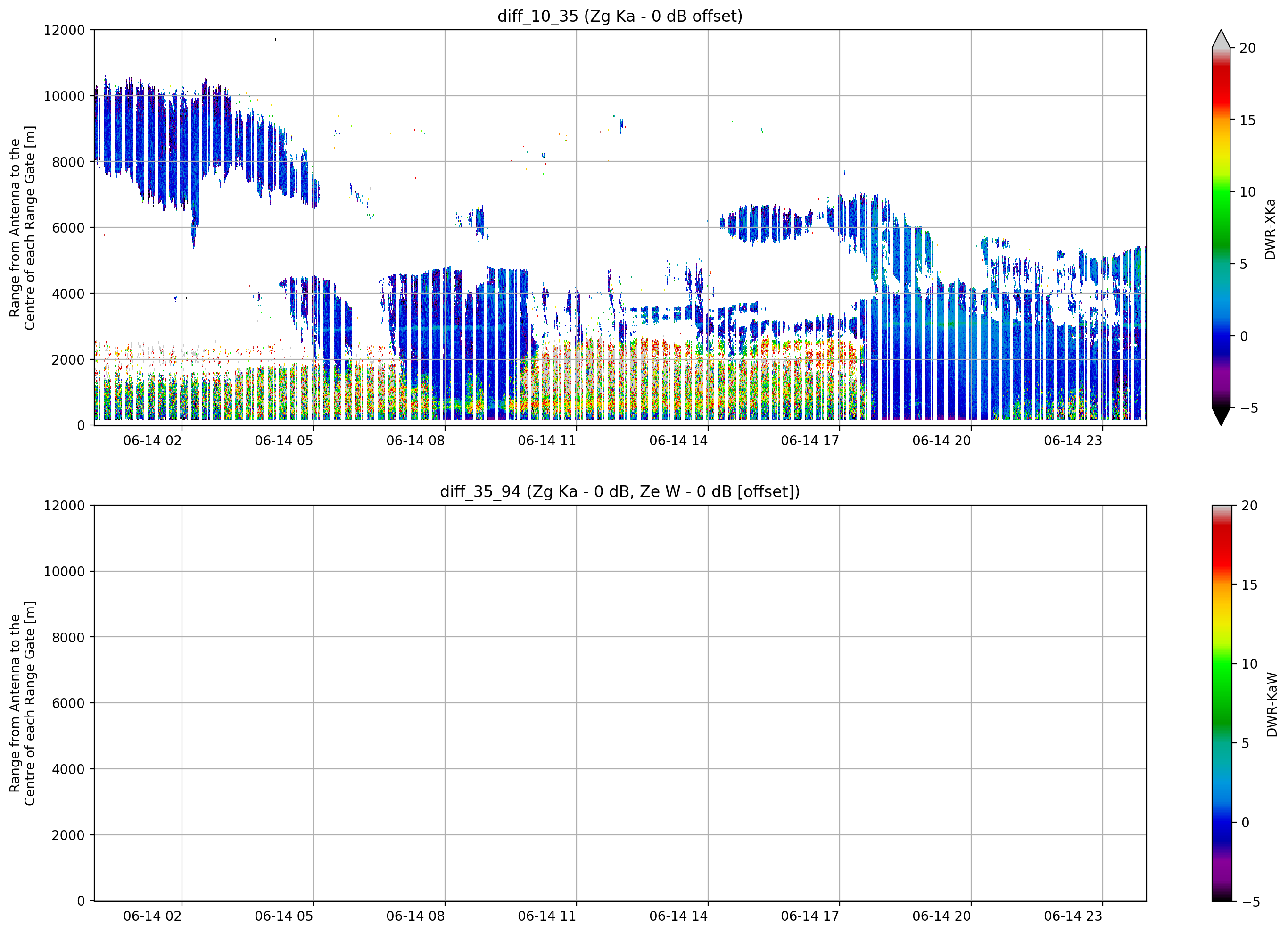This screenshot has width=1288, height=933.
Task: Click the 06-14 14 tick label on top plot
Action: (x=678, y=441)
